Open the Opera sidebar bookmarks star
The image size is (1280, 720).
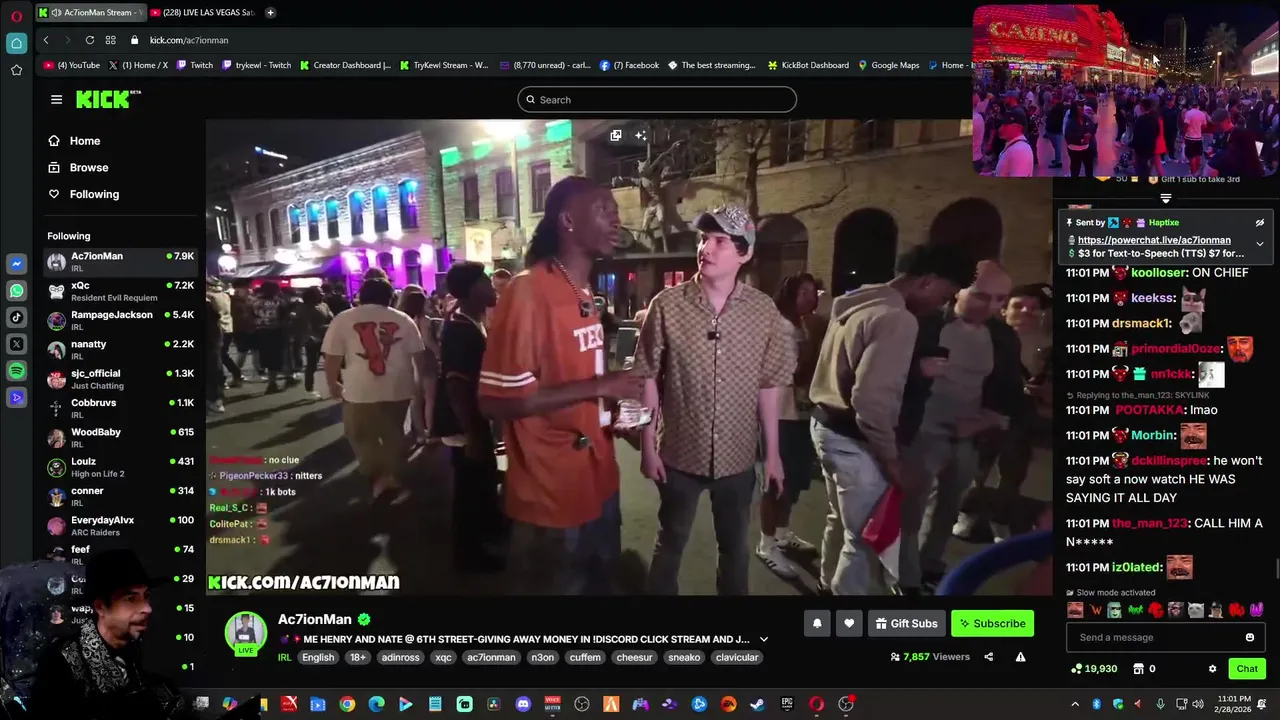[16, 70]
